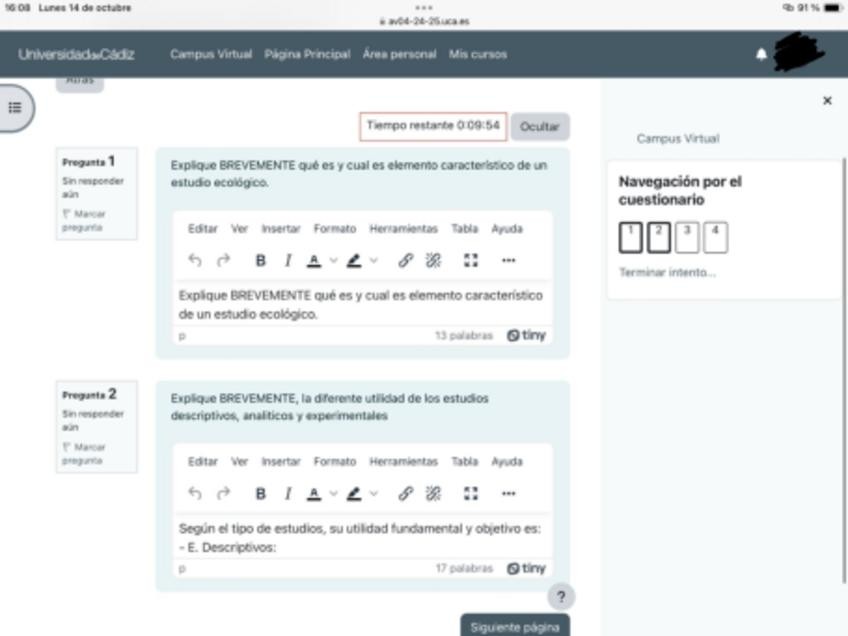
Task: Open Tiny logo in Pregunta 1 editor
Action: click(x=526, y=335)
